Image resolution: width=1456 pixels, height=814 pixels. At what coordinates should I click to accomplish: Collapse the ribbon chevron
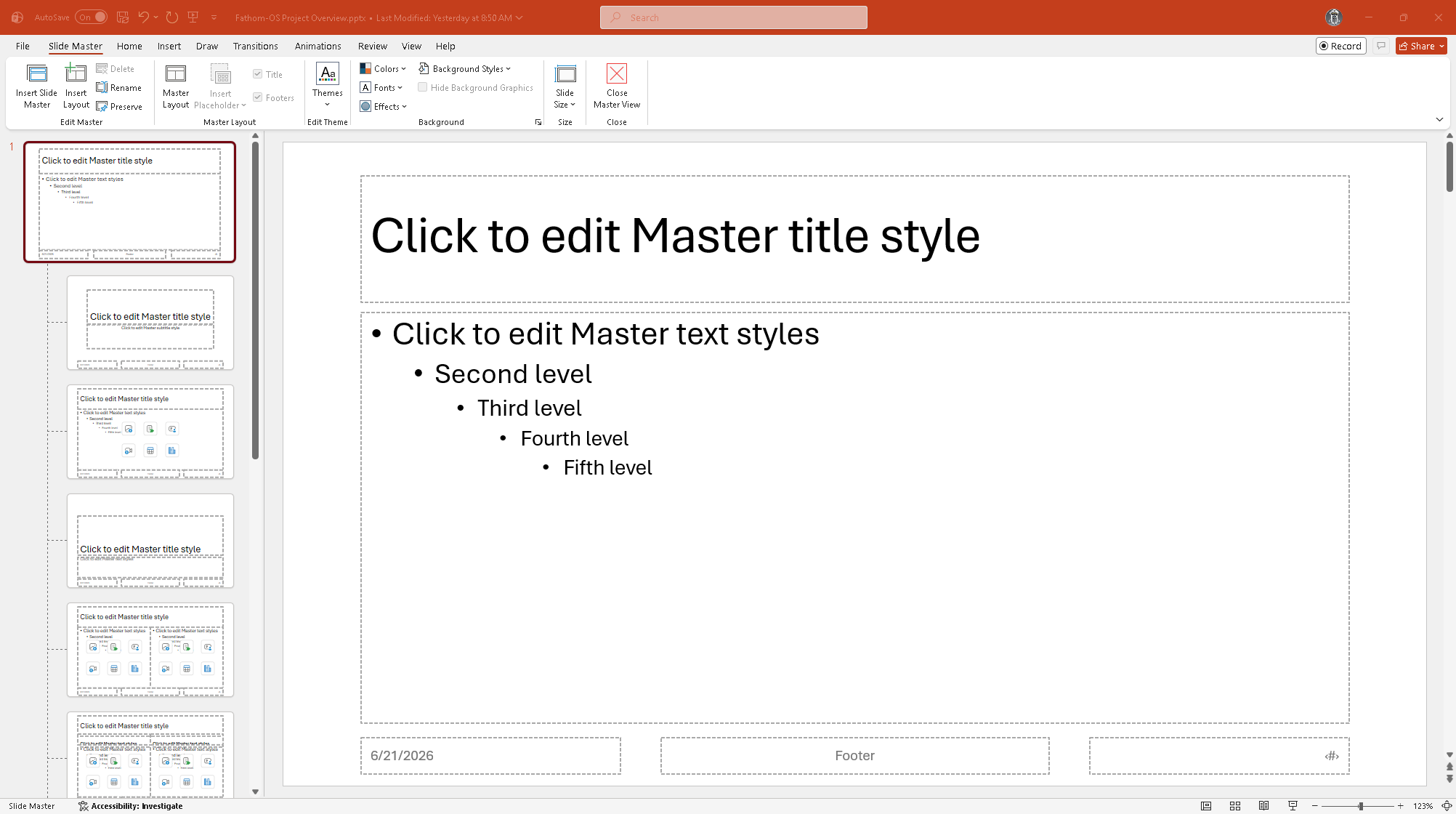tap(1439, 119)
